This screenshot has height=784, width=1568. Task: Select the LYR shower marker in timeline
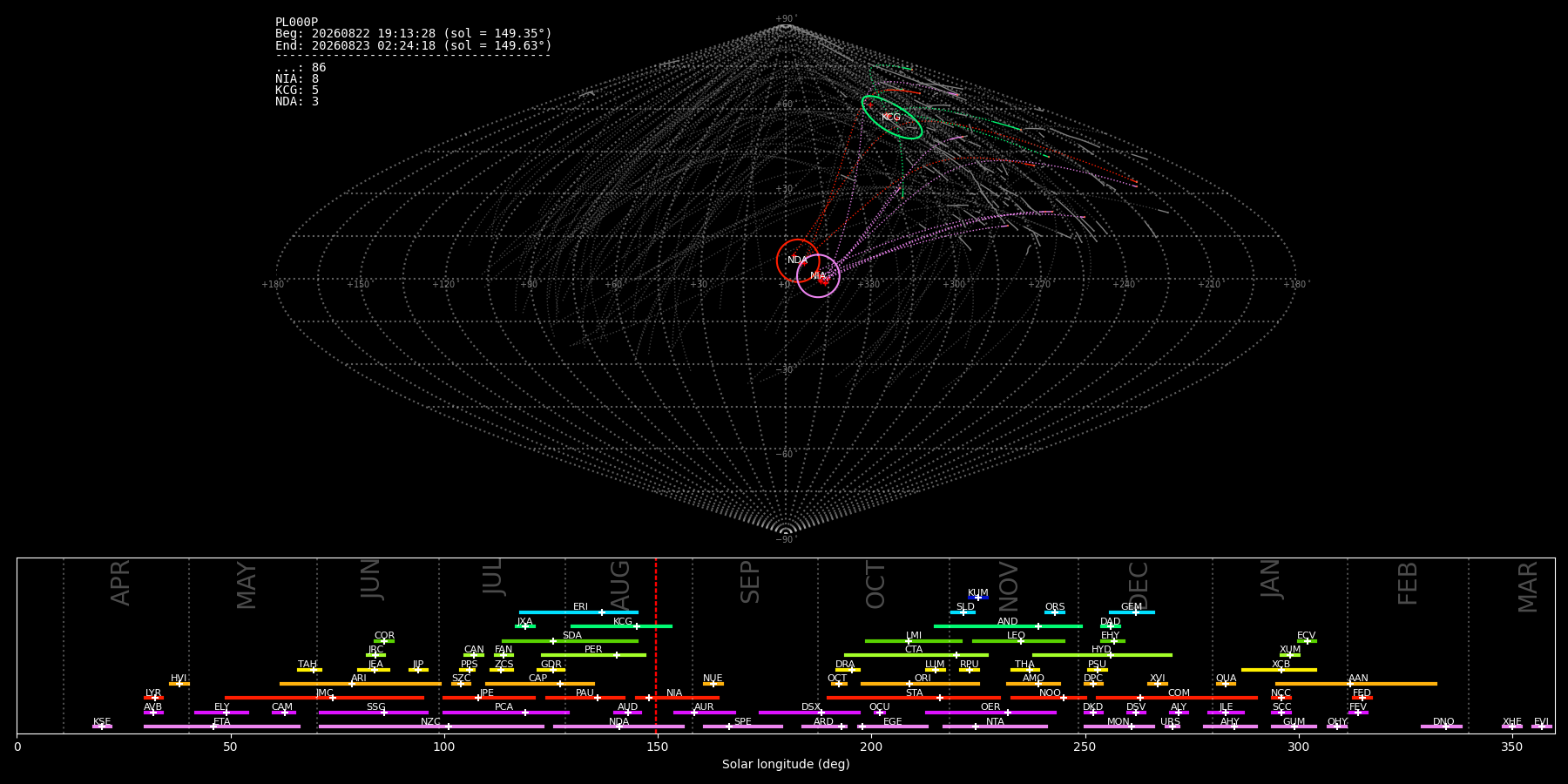[153, 698]
